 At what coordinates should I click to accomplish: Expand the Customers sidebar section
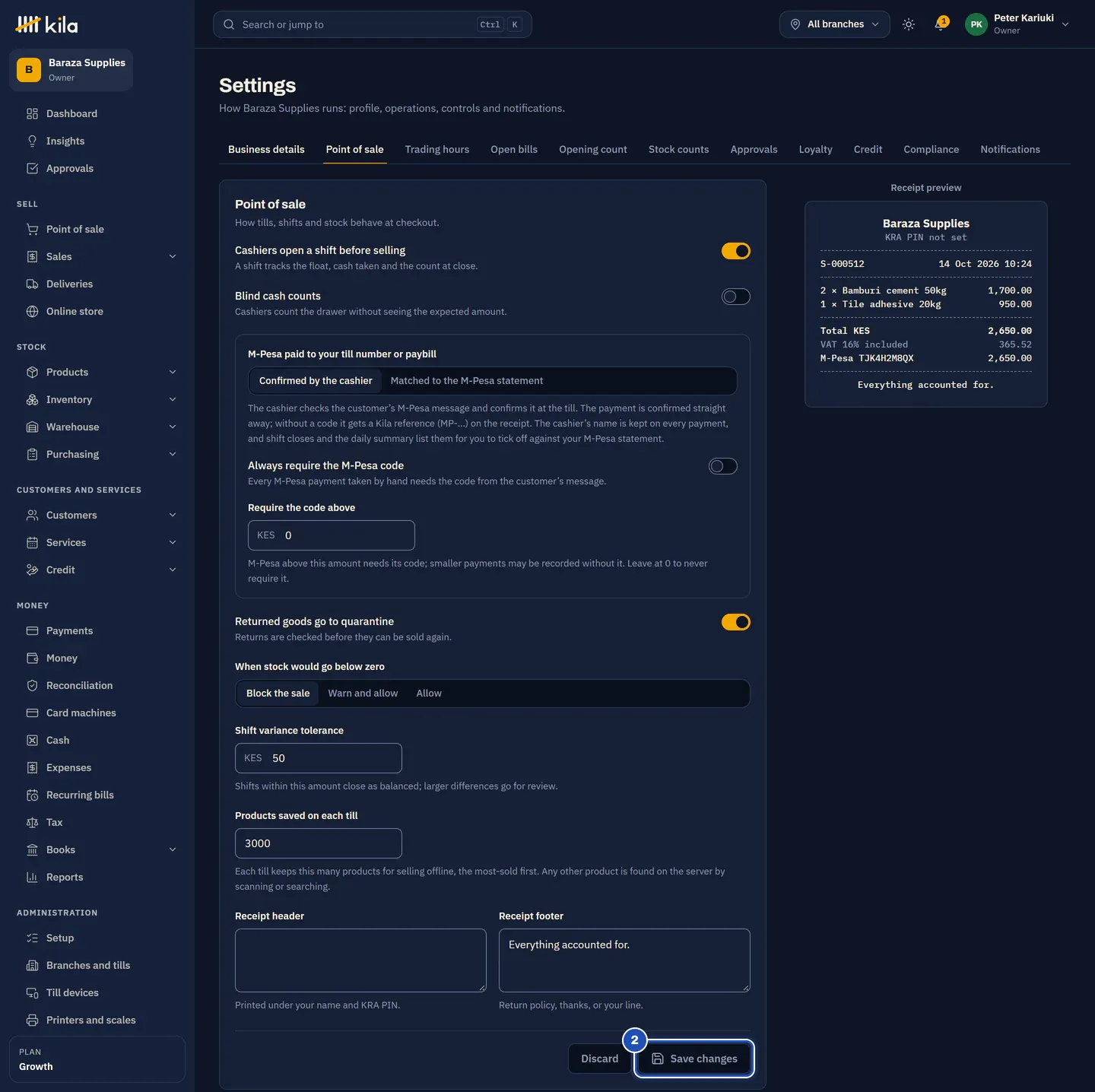[173, 515]
